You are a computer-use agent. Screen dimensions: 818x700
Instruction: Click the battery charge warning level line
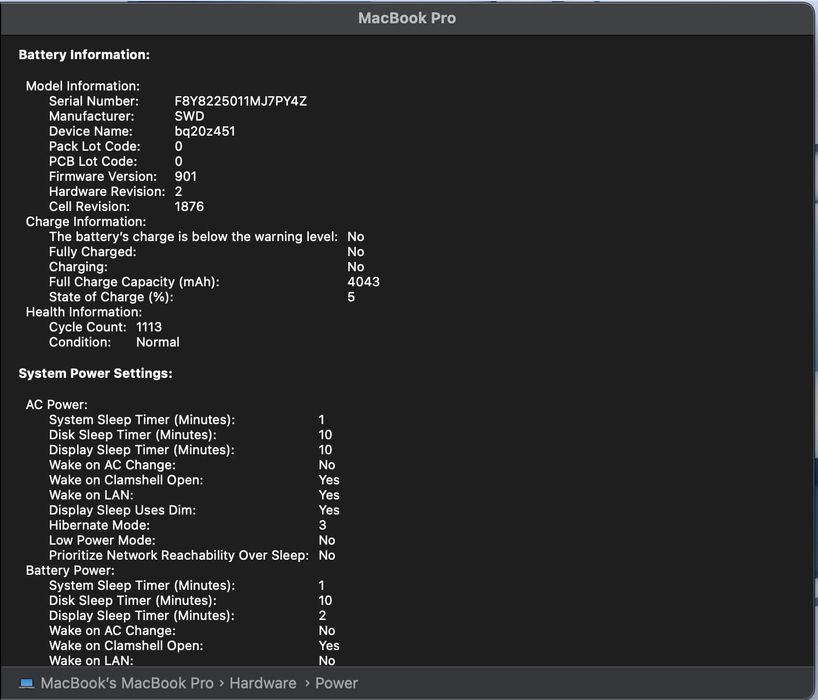point(207,237)
